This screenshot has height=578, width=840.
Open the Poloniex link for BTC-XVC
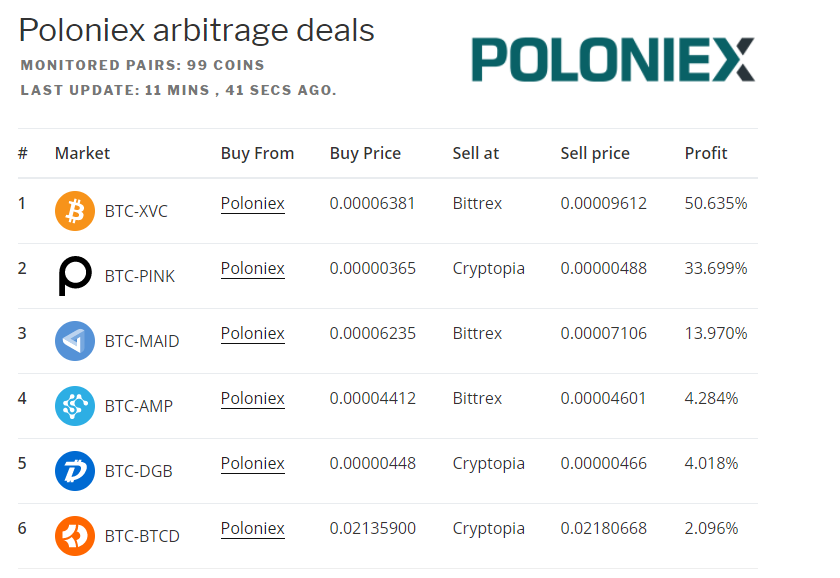click(252, 204)
